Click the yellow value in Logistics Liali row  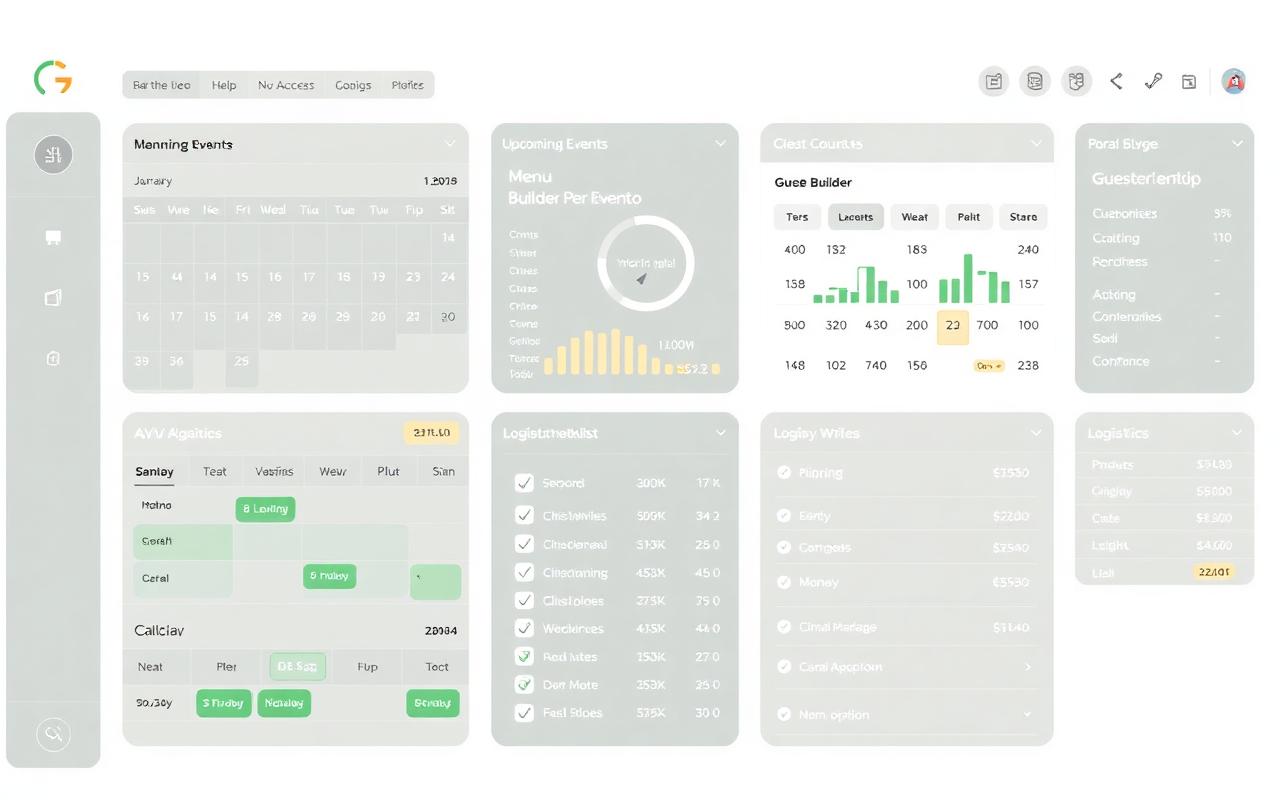tap(1214, 572)
